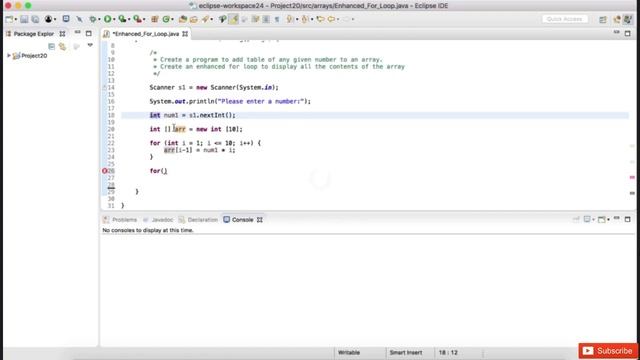The width and height of the screenshot is (640, 360).
Task: Click the Debug bug icon
Action: point(93,19)
